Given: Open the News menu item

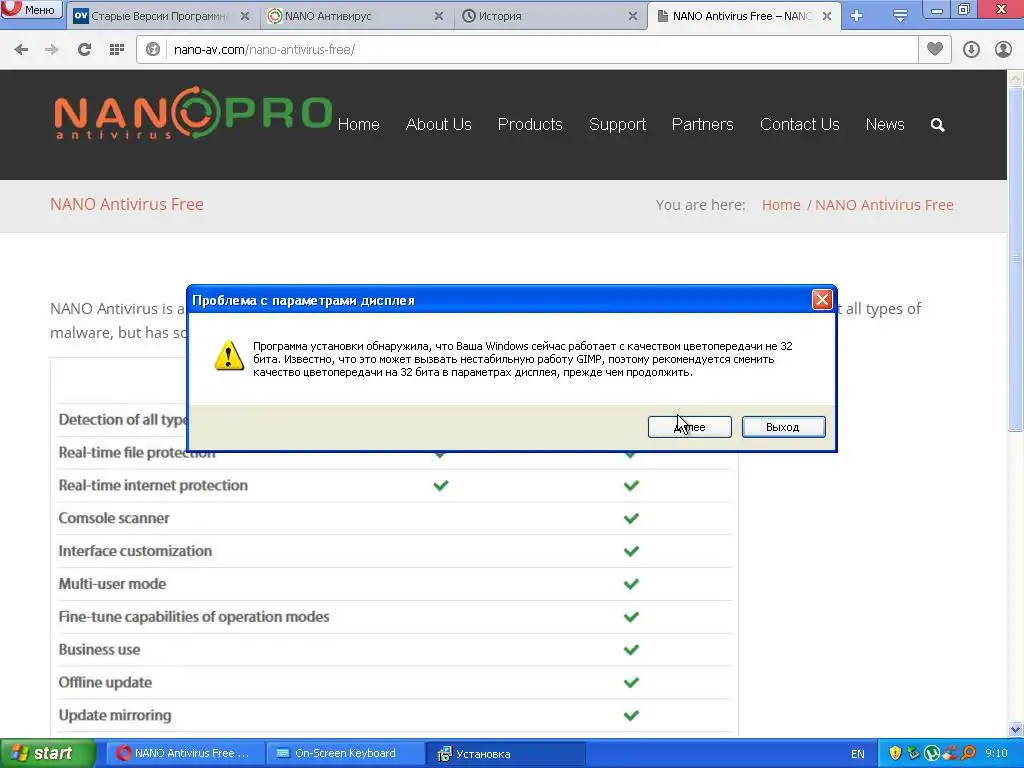Looking at the screenshot, I should 885,125.
